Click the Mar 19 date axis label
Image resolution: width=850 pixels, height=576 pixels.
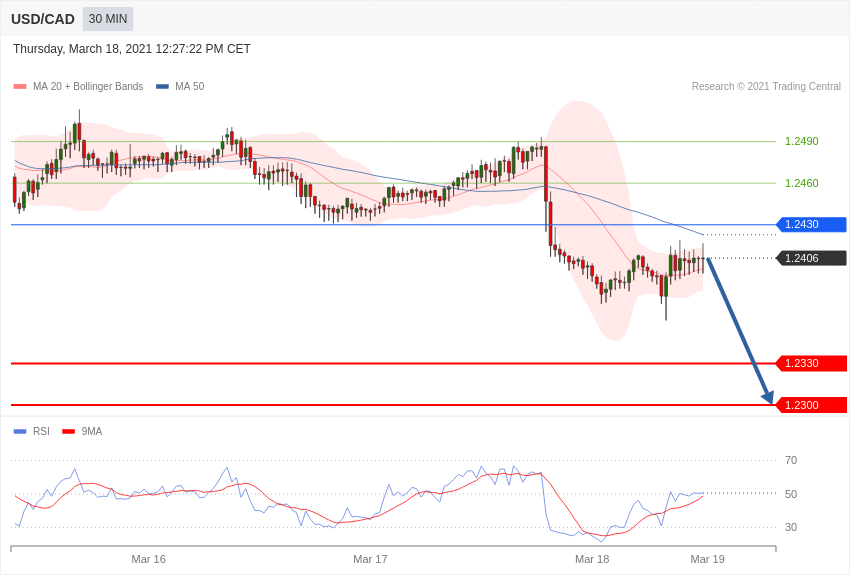(x=707, y=559)
